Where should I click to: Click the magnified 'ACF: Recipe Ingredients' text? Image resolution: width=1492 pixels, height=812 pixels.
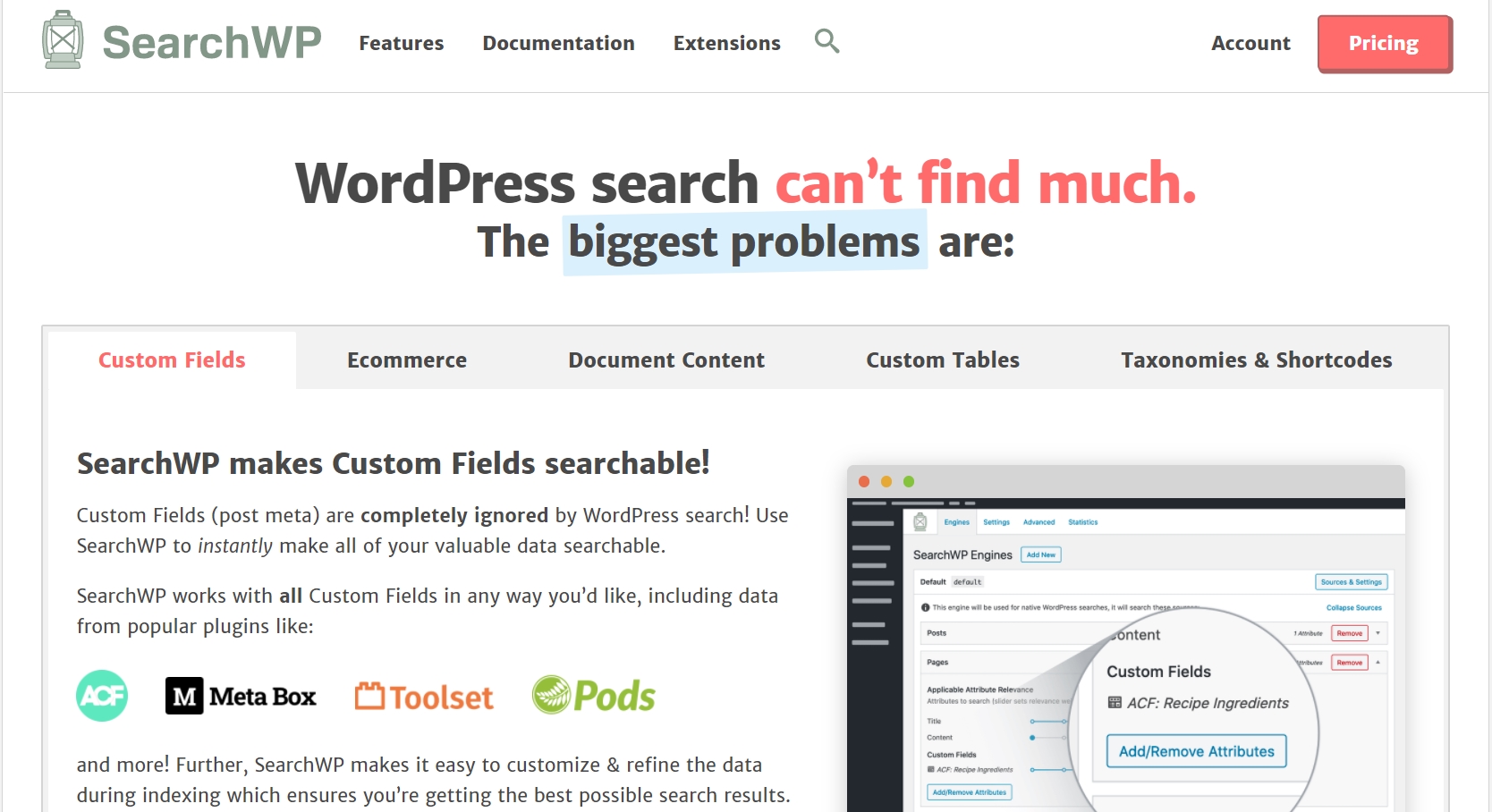pyautogui.click(x=1208, y=703)
